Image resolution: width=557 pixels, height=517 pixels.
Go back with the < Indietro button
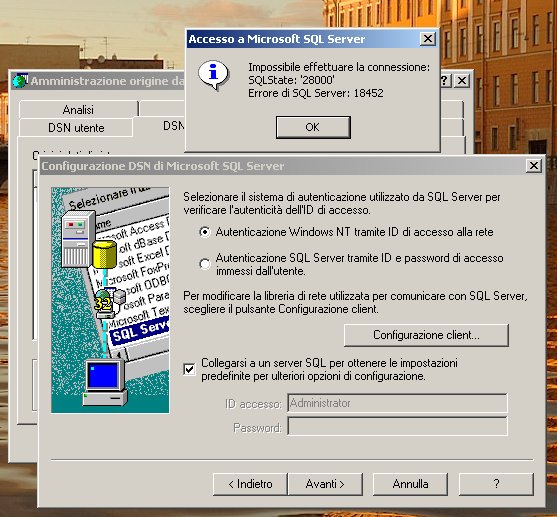(x=250, y=484)
